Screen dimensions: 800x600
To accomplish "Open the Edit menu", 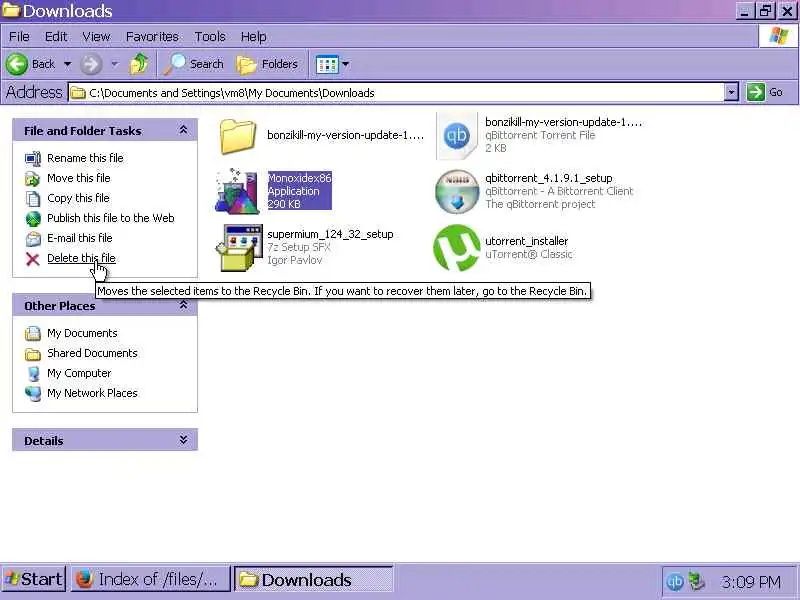I will click(56, 37).
